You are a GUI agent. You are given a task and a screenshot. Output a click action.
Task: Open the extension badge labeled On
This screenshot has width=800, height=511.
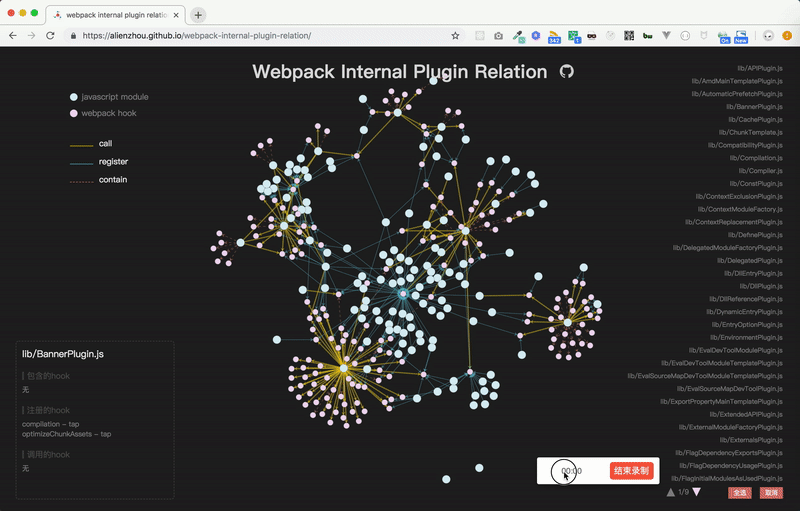pos(723,37)
